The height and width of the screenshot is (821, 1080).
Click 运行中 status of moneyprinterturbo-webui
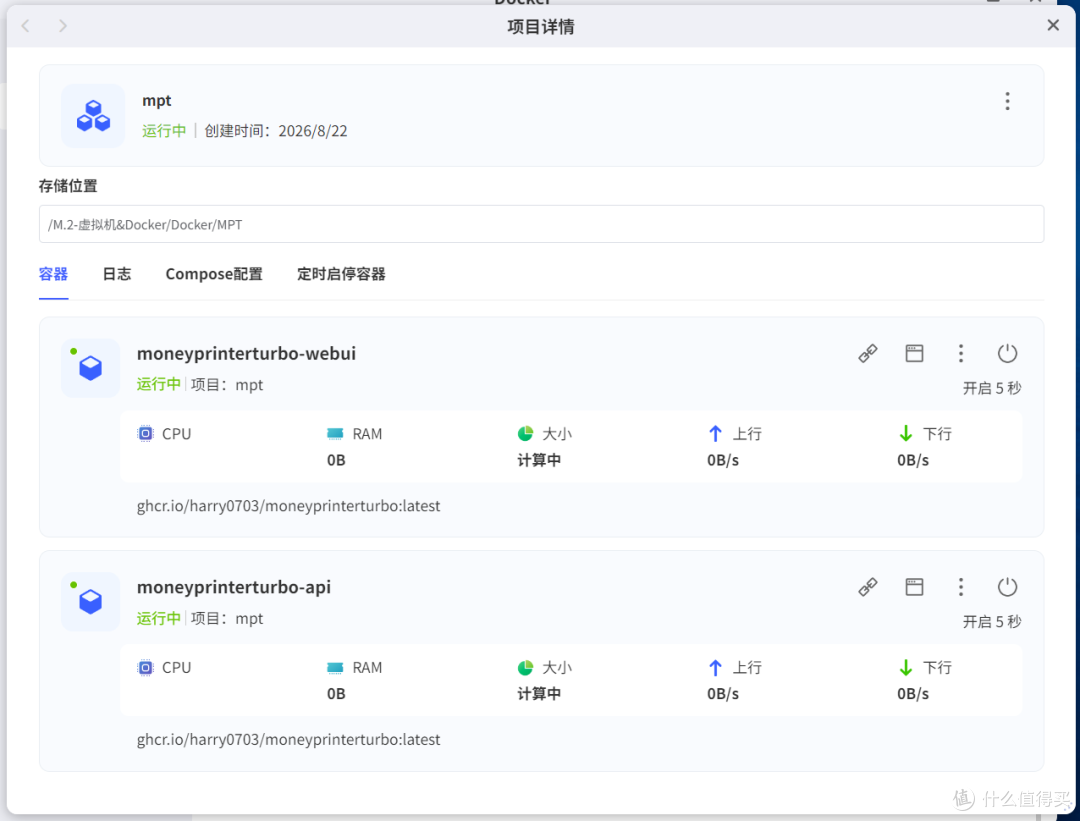point(158,384)
